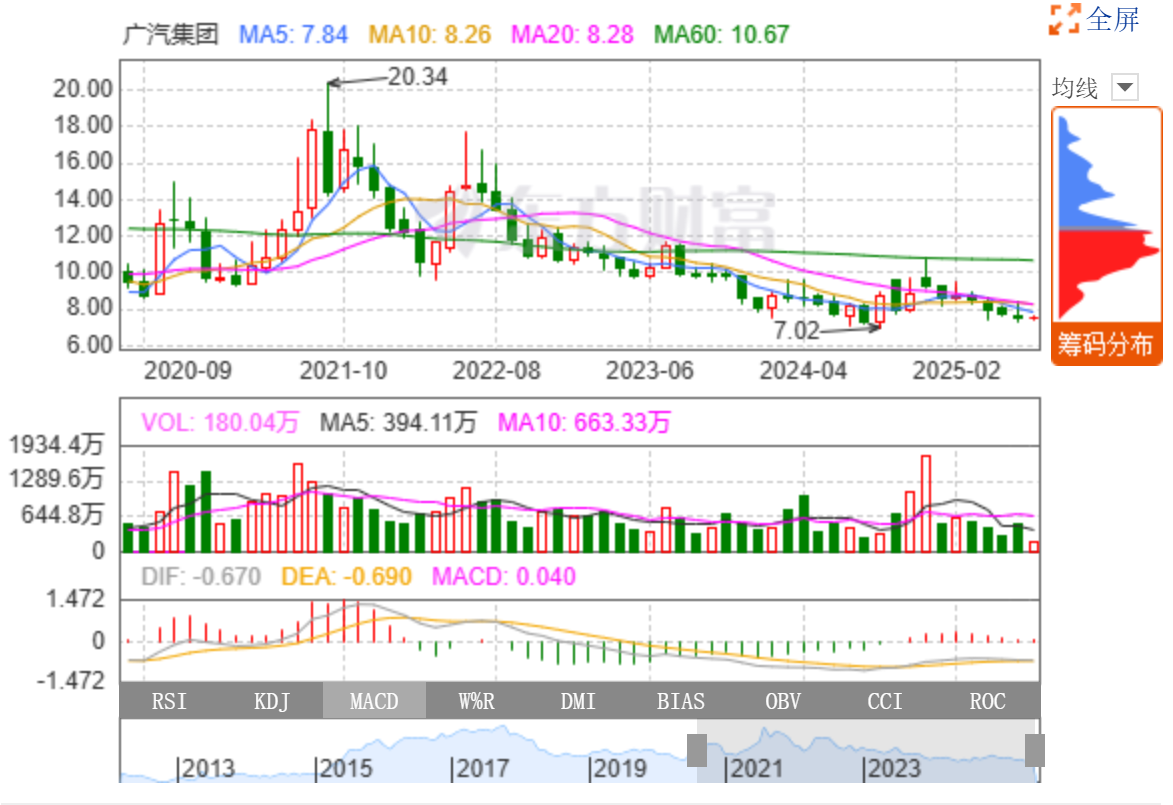The height and width of the screenshot is (805, 1173).
Task: Switch indicator to BIAS tab
Action: (x=681, y=701)
